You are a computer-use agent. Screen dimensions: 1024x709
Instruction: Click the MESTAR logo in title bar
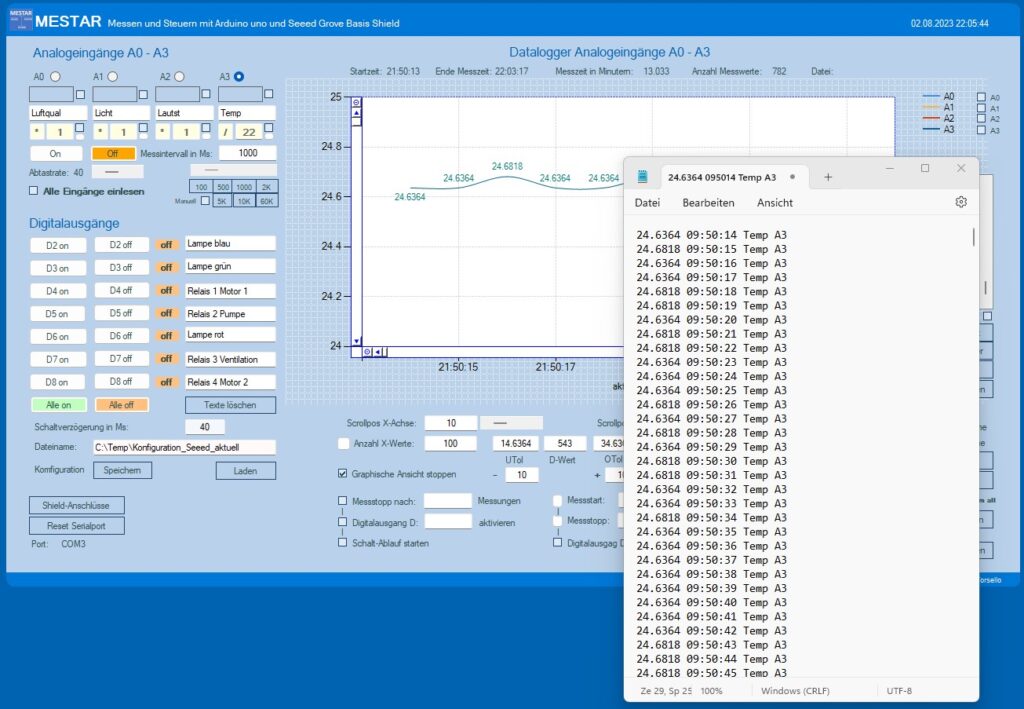point(20,21)
